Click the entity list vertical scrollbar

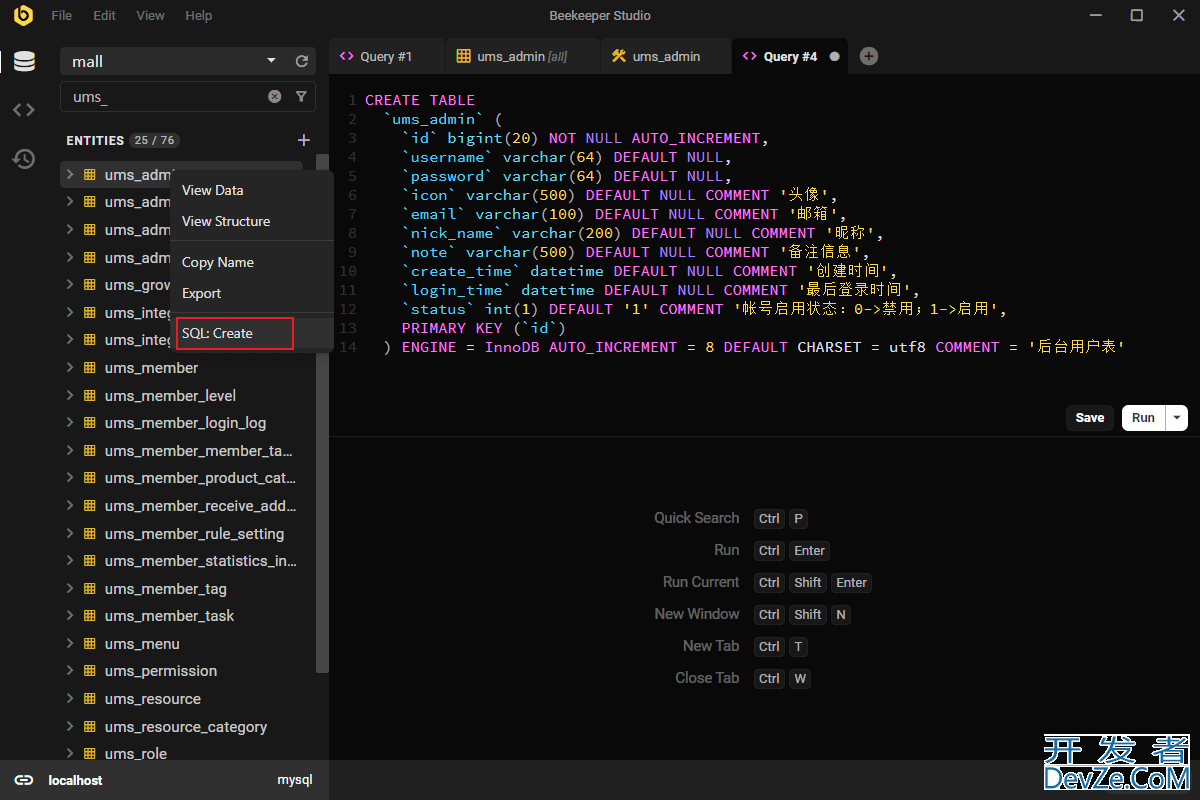coord(322,412)
